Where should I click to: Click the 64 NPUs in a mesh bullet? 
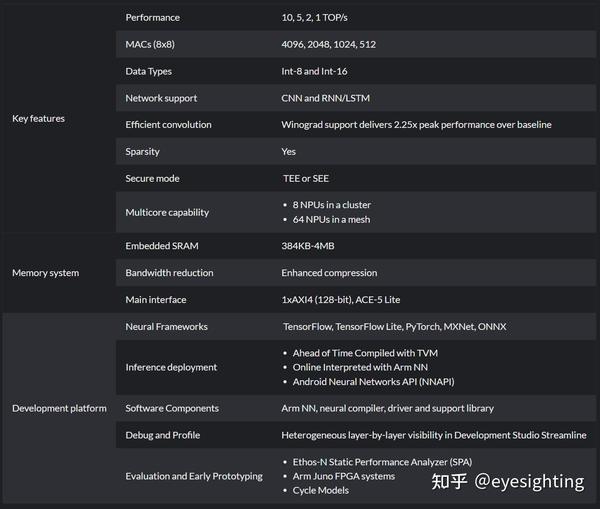pos(331,219)
